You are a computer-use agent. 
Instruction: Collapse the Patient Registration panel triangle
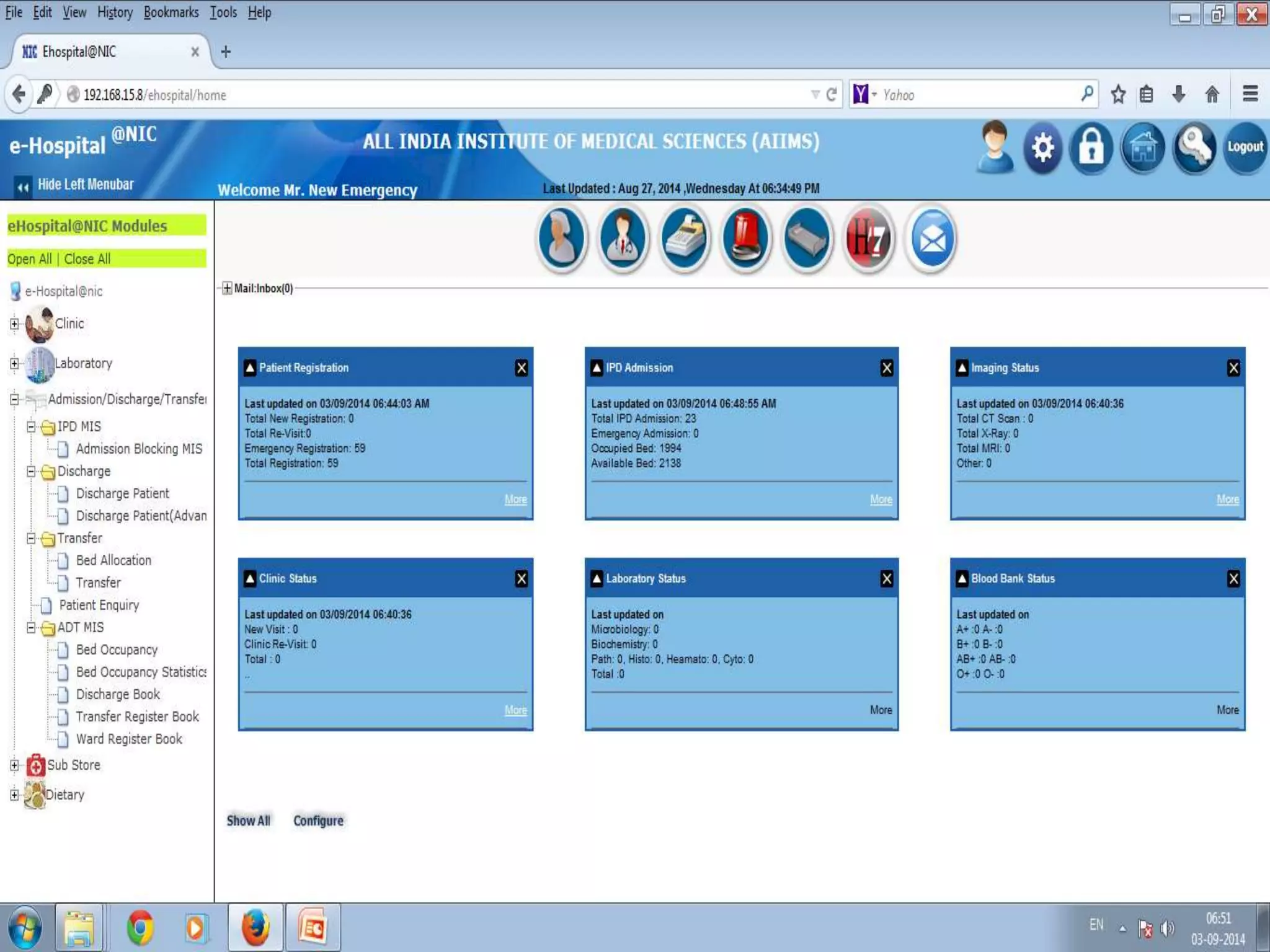pyautogui.click(x=250, y=368)
